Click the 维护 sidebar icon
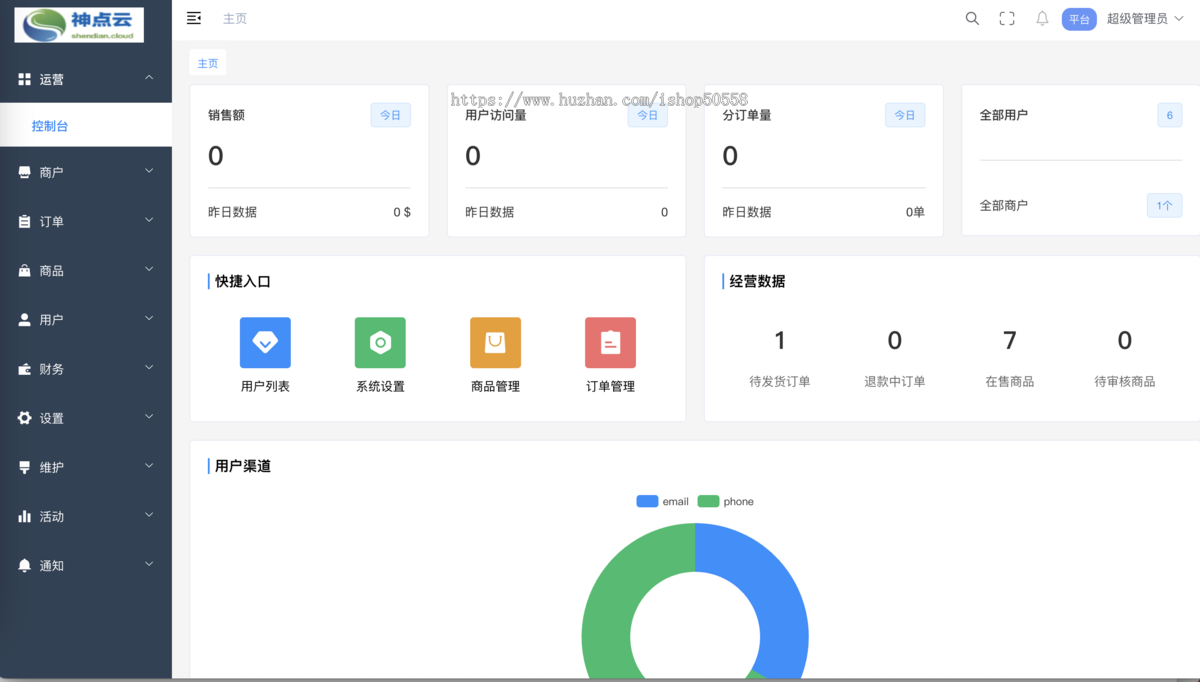Image resolution: width=1200 pixels, height=682 pixels. 24,467
